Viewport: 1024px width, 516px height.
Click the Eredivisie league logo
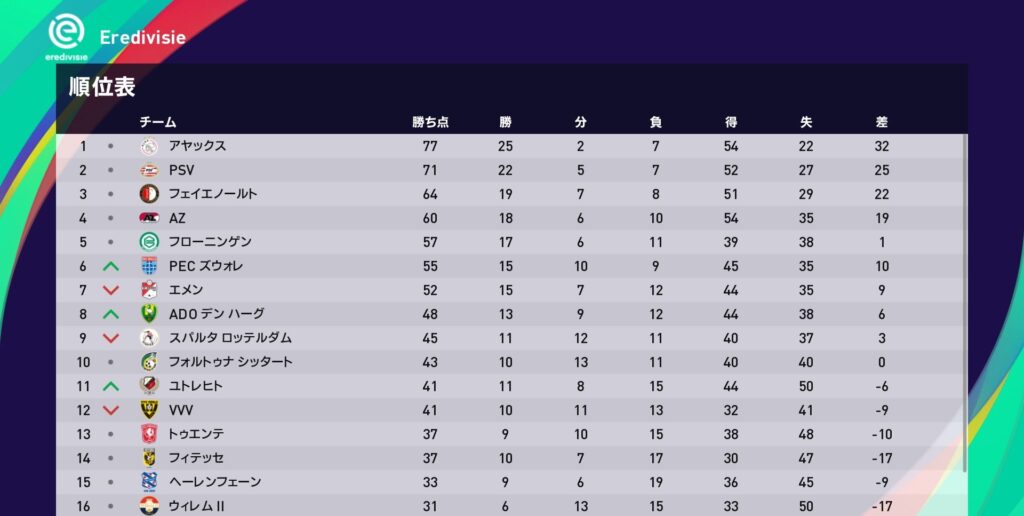tap(66, 37)
